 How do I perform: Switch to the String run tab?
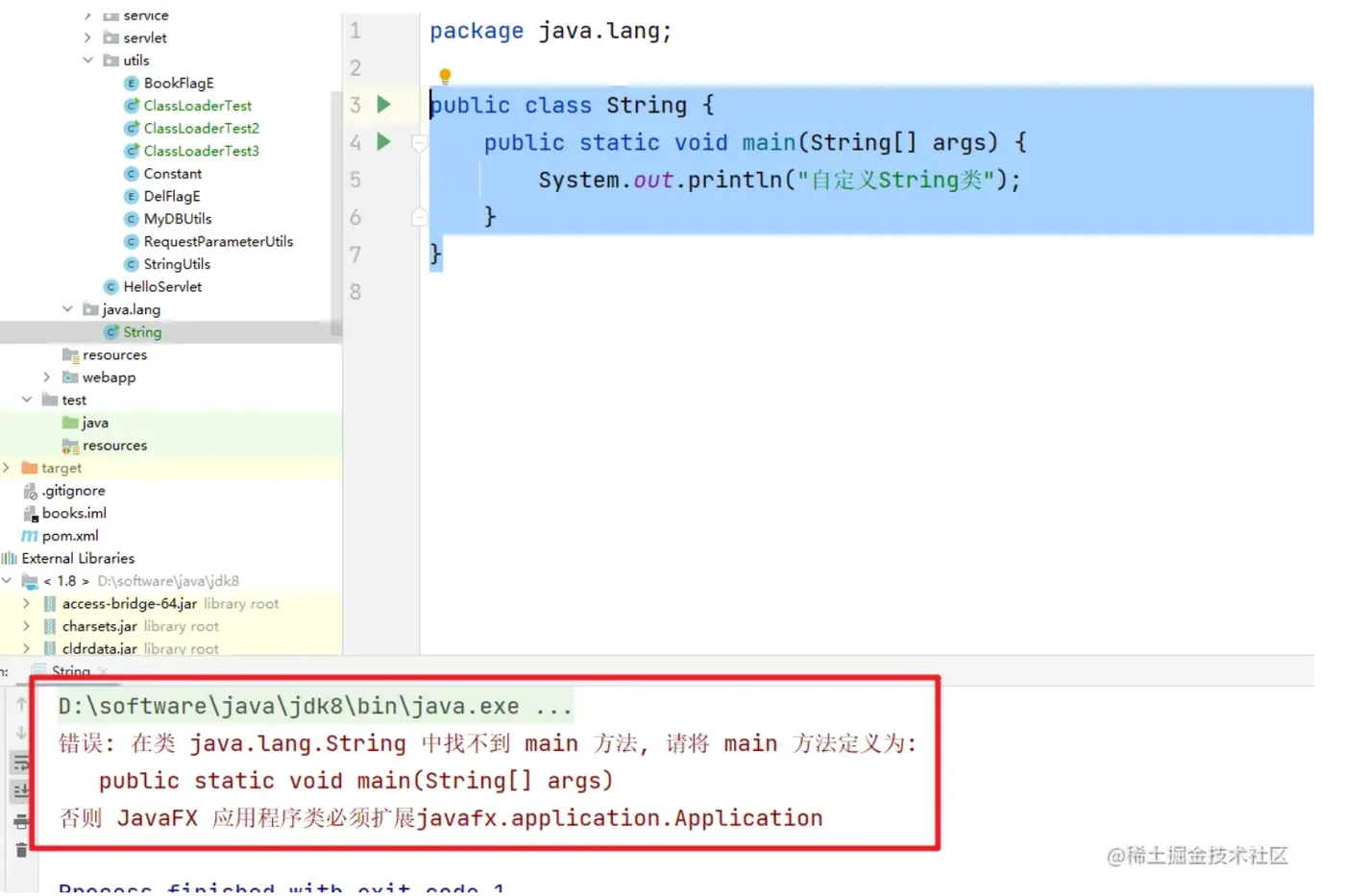click(x=70, y=671)
